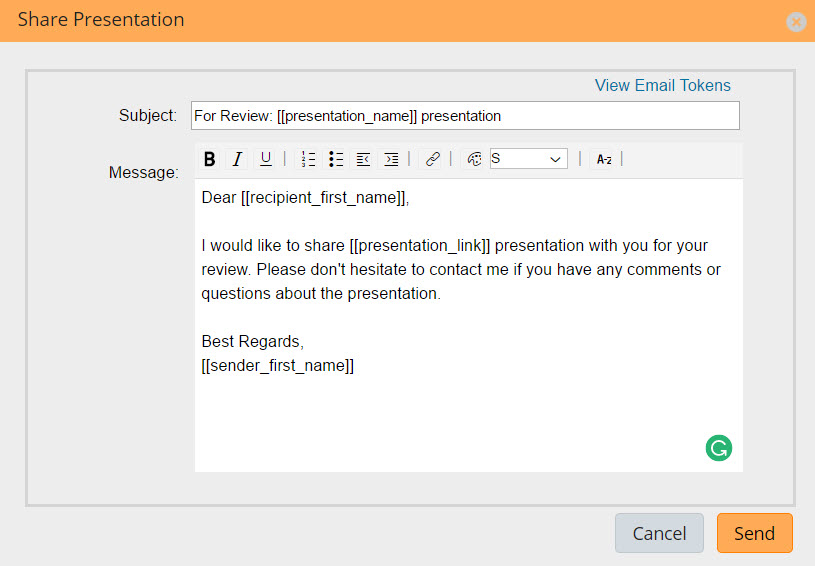Decrease indent of message text

point(363,159)
